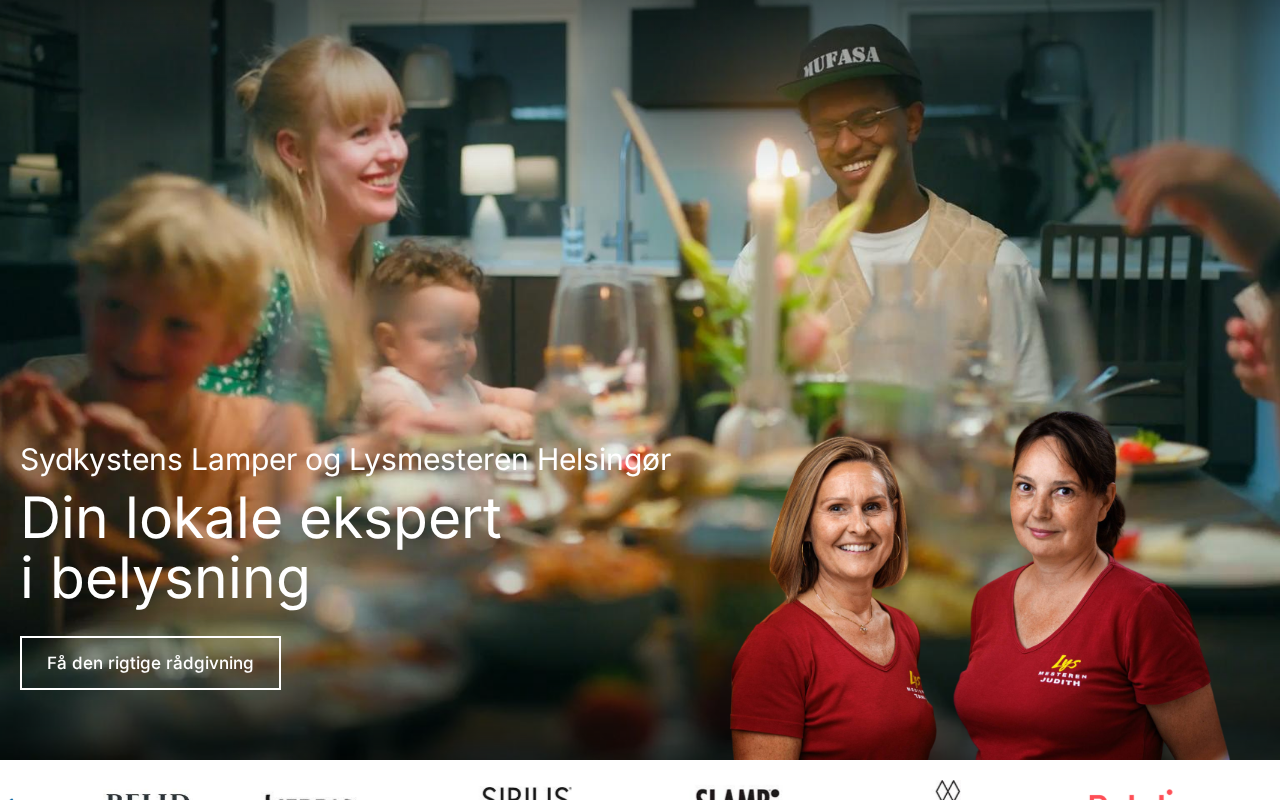Click the SLAMP brand logo
The height and width of the screenshot is (800, 1280).
tap(737, 794)
